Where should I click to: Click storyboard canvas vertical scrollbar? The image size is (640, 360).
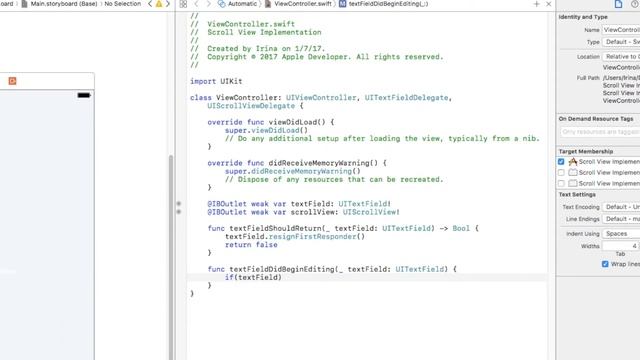point(171,257)
